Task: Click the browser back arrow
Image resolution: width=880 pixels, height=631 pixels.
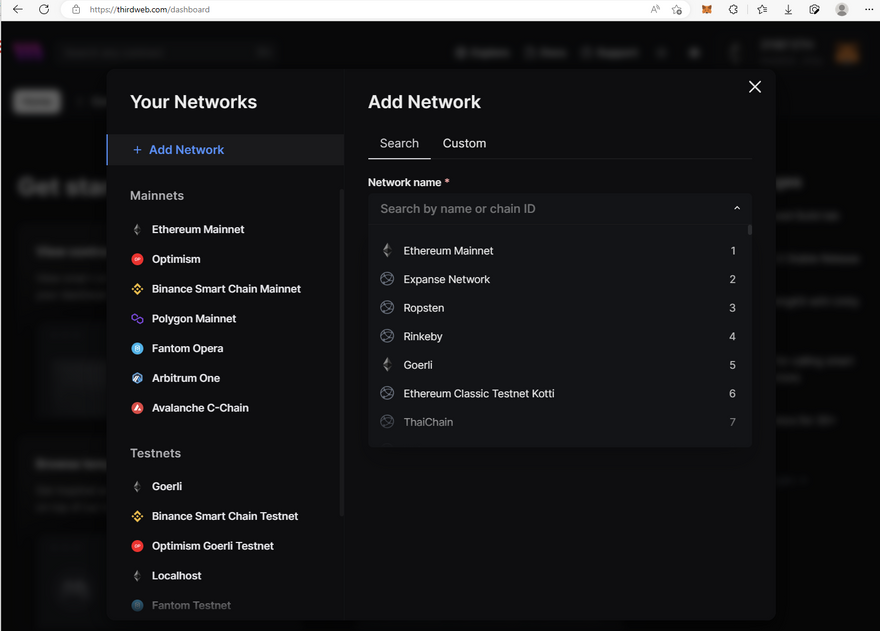Action: coord(17,9)
